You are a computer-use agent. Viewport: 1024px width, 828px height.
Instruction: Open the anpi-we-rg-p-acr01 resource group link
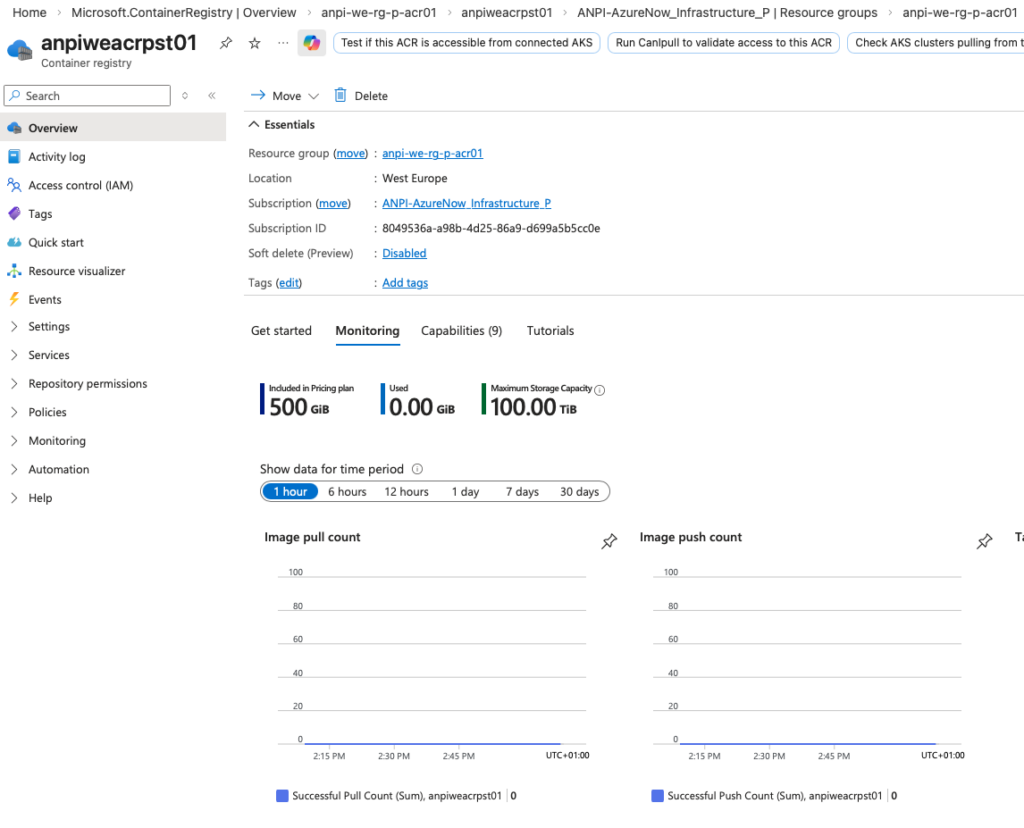[432, 154]
